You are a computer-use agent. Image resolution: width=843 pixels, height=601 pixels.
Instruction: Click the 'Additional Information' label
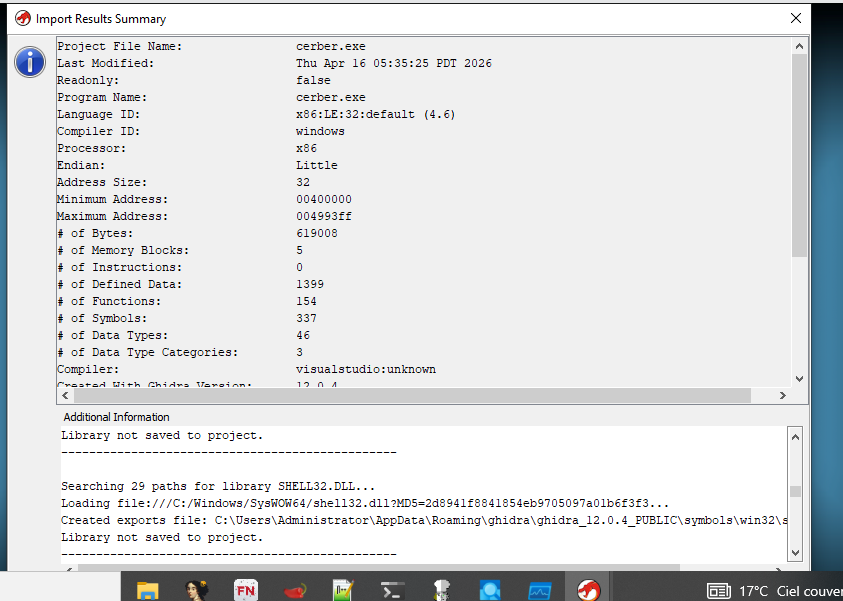(x=116, y=417)
